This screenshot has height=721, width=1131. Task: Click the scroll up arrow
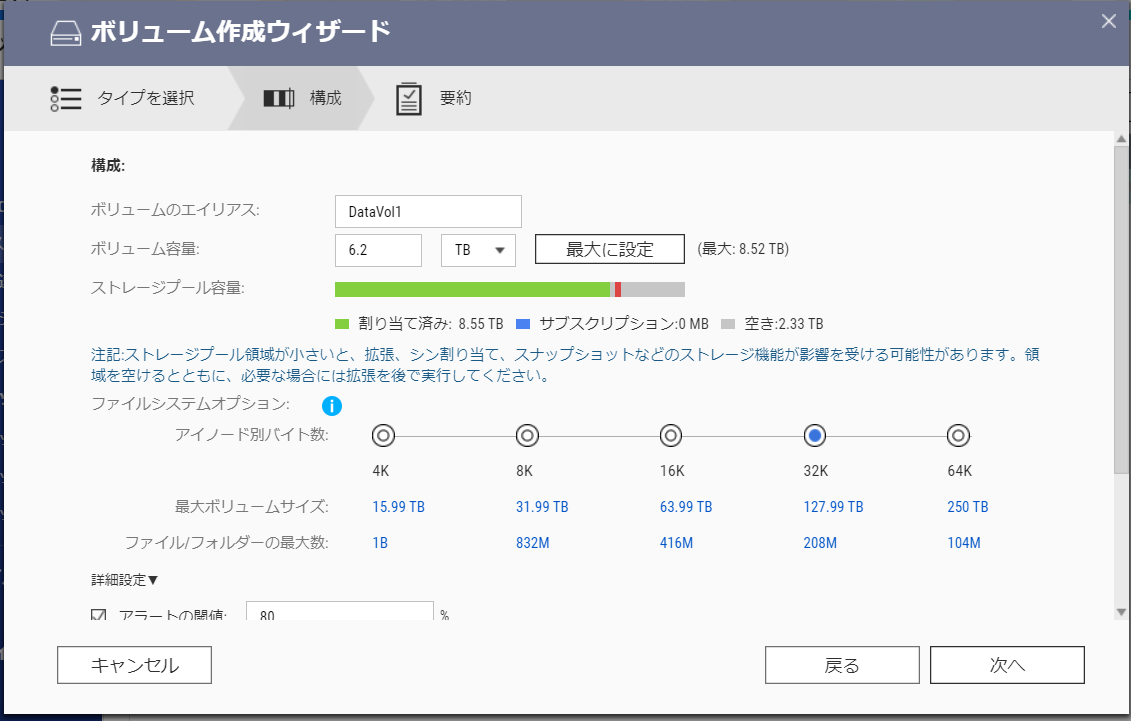1121,138
